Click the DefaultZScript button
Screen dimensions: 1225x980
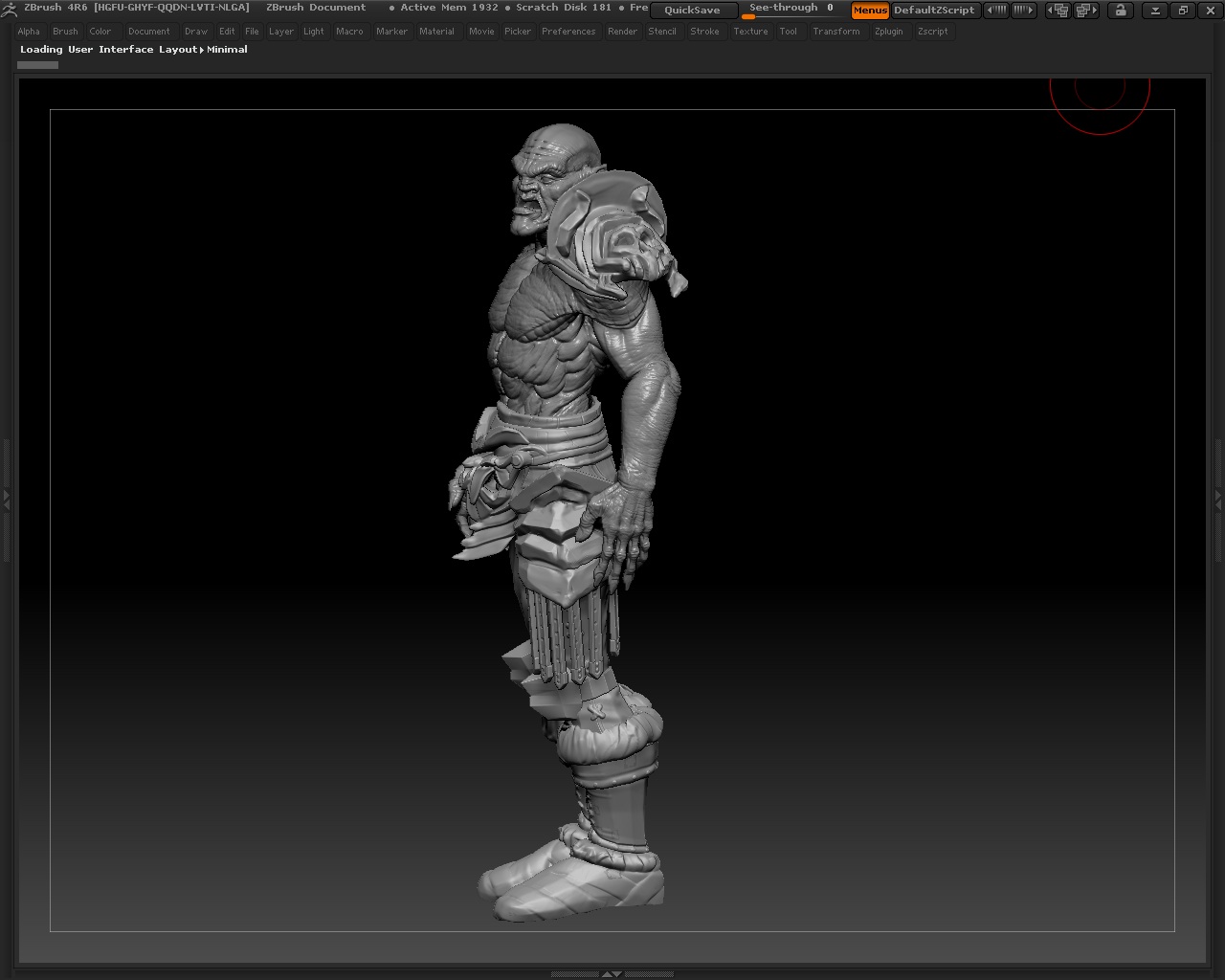pyautogui.click(x=934, y=11)
